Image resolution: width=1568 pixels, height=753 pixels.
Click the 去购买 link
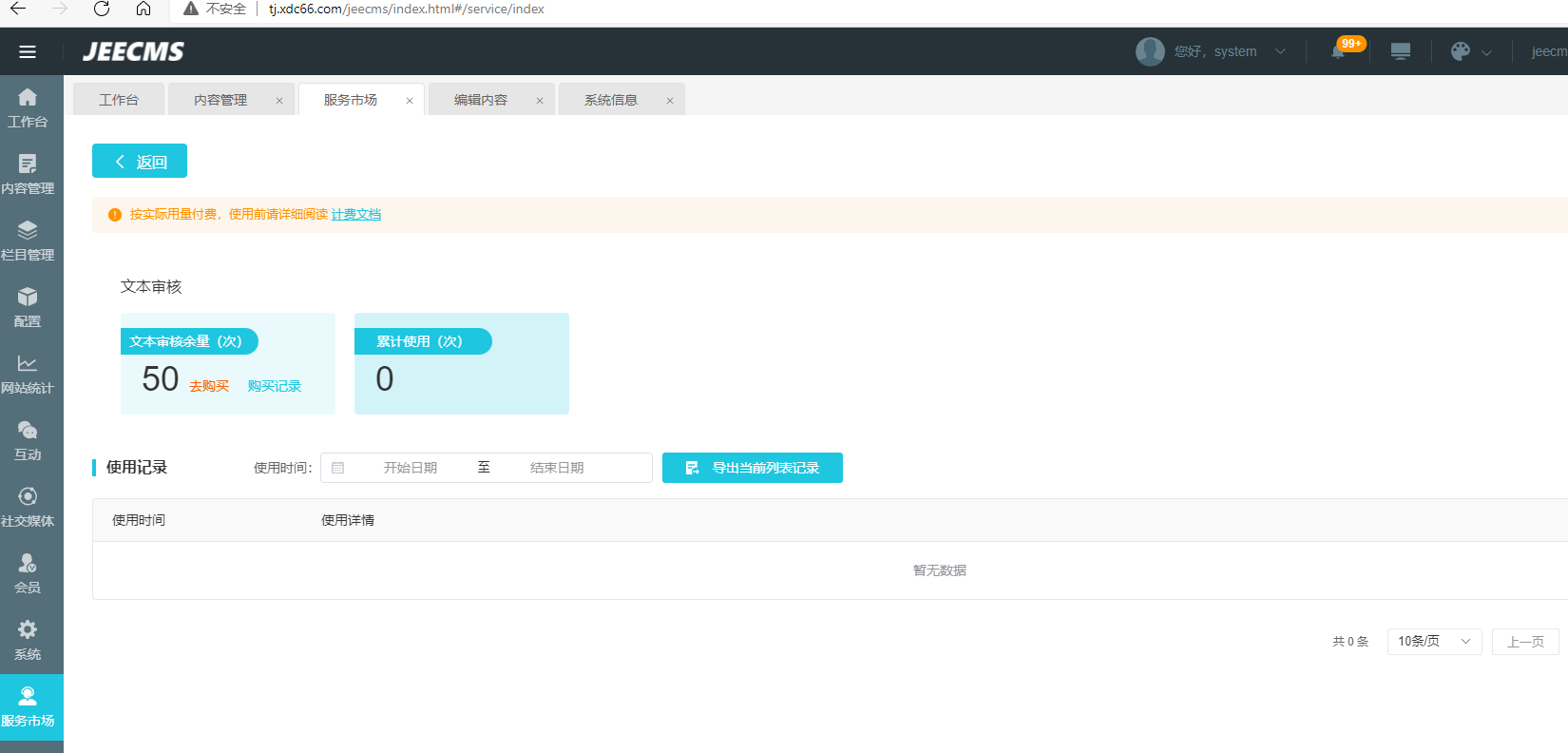point(209,386)
